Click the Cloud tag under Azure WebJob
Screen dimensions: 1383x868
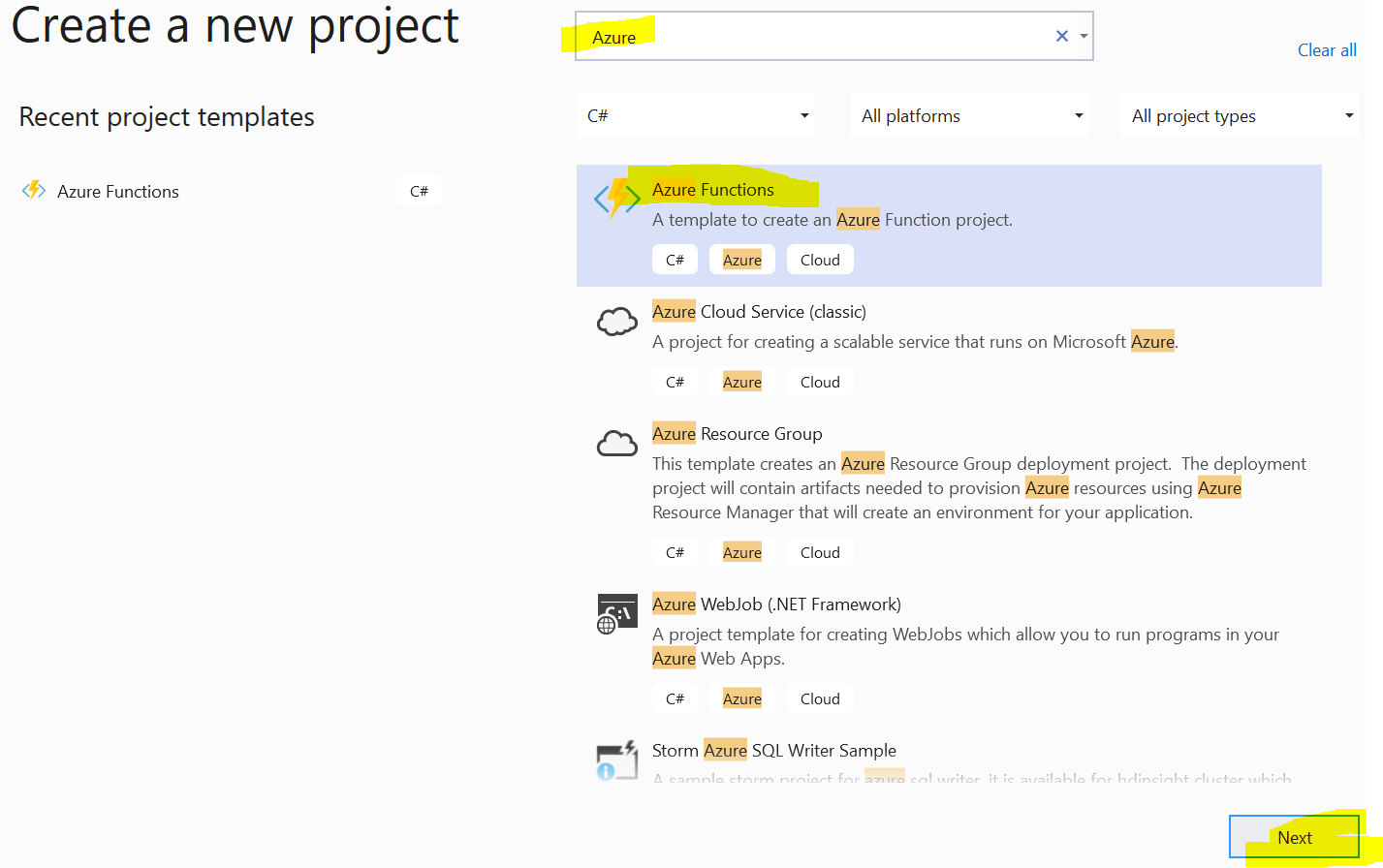(x=820, y=698)
